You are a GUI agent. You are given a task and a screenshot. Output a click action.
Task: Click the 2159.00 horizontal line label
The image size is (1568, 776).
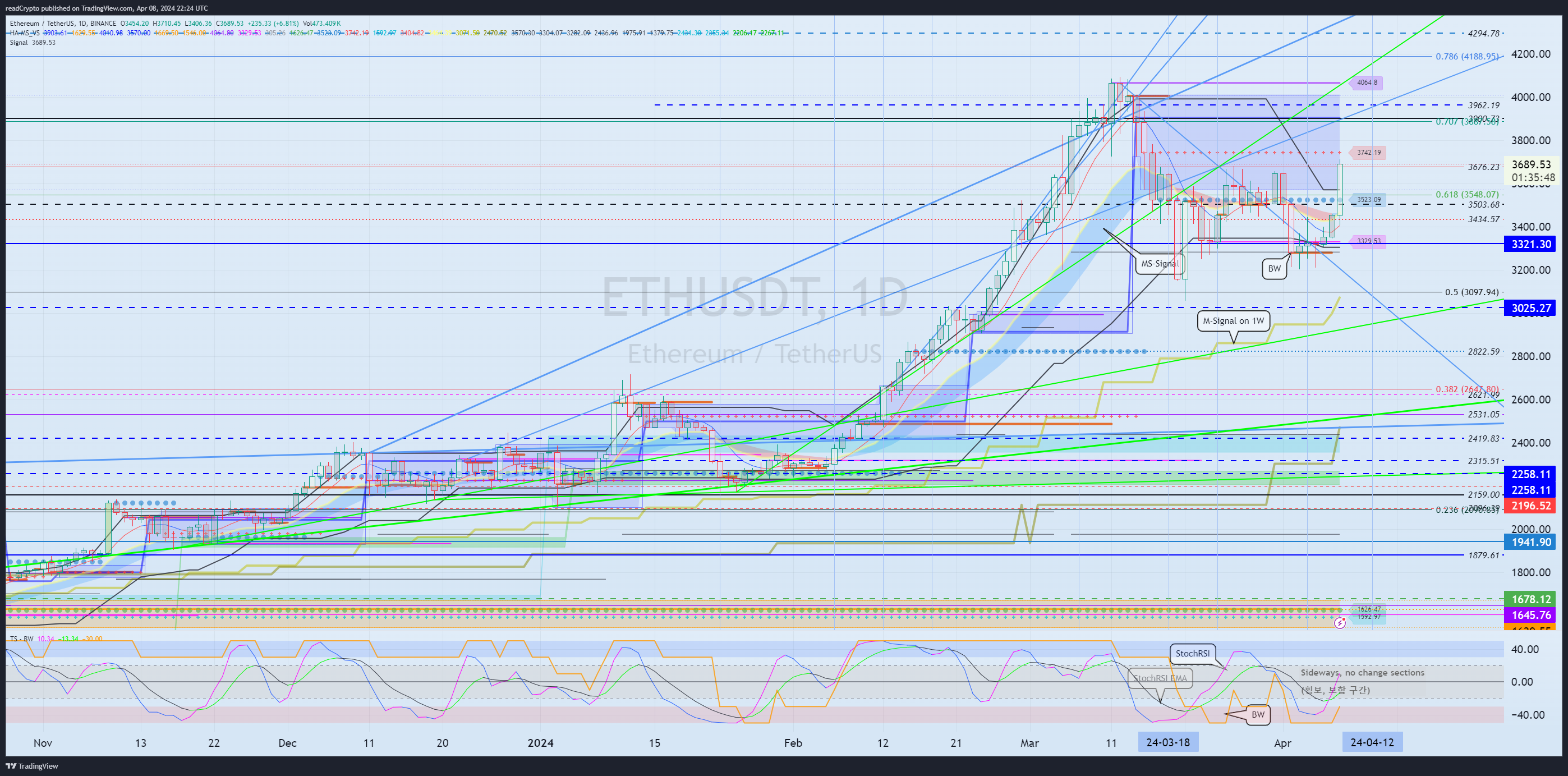click(1483, 495)
